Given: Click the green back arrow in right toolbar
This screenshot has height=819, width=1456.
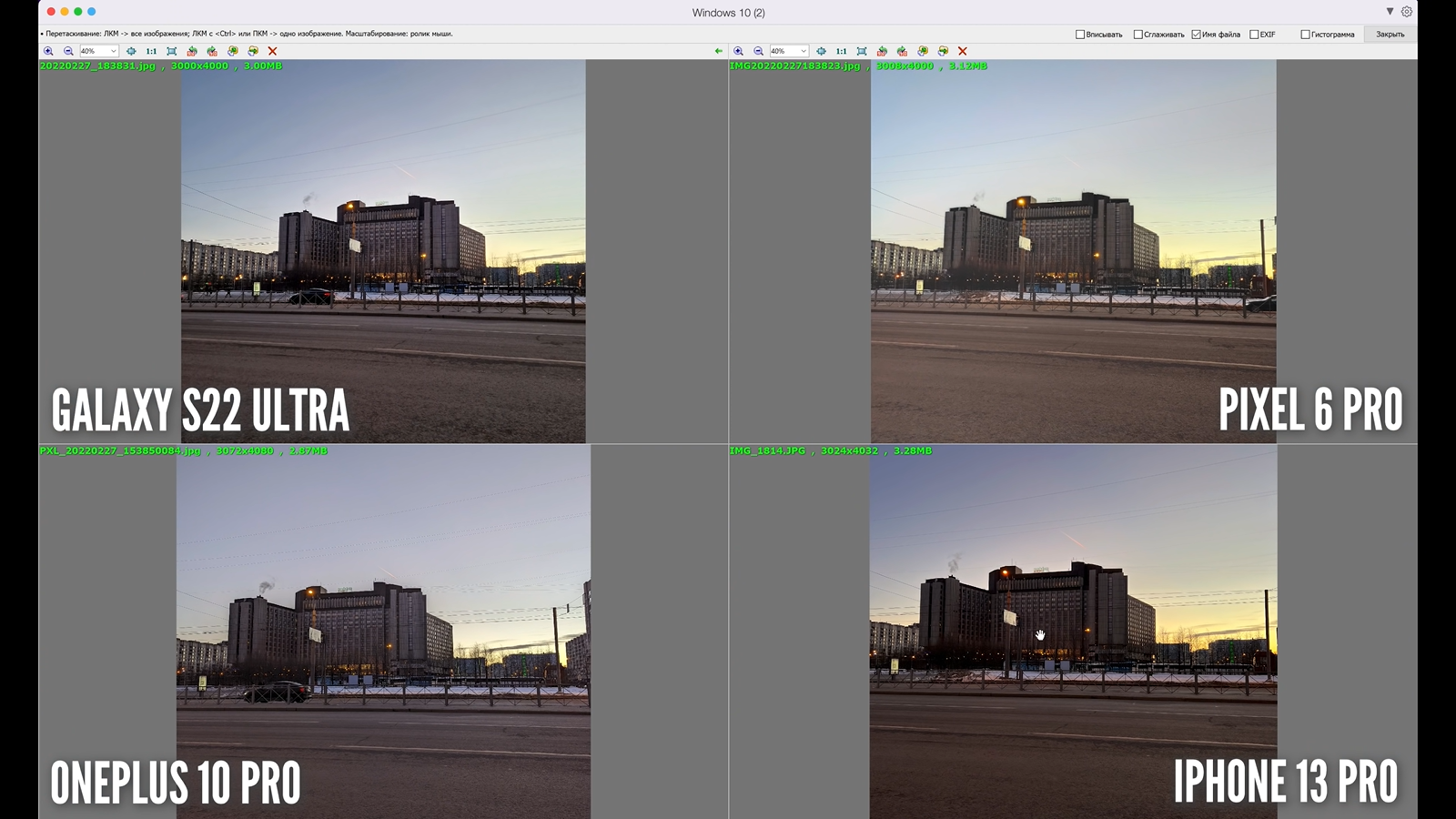Looking at the screenshot, I should coord(719,51).
